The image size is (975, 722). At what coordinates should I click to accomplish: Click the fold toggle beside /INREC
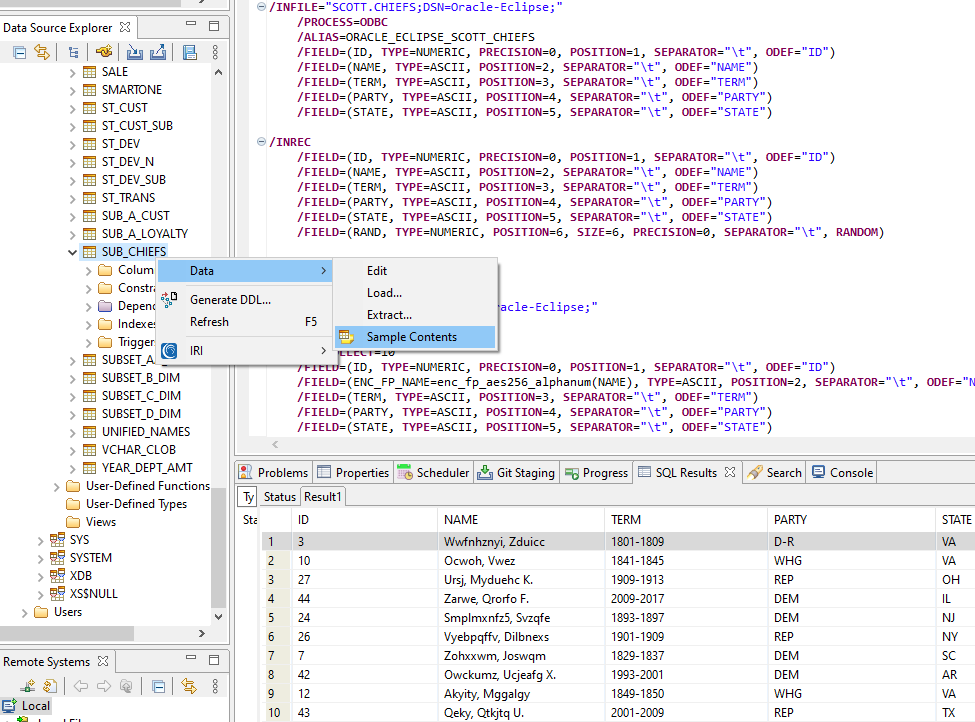262,142
